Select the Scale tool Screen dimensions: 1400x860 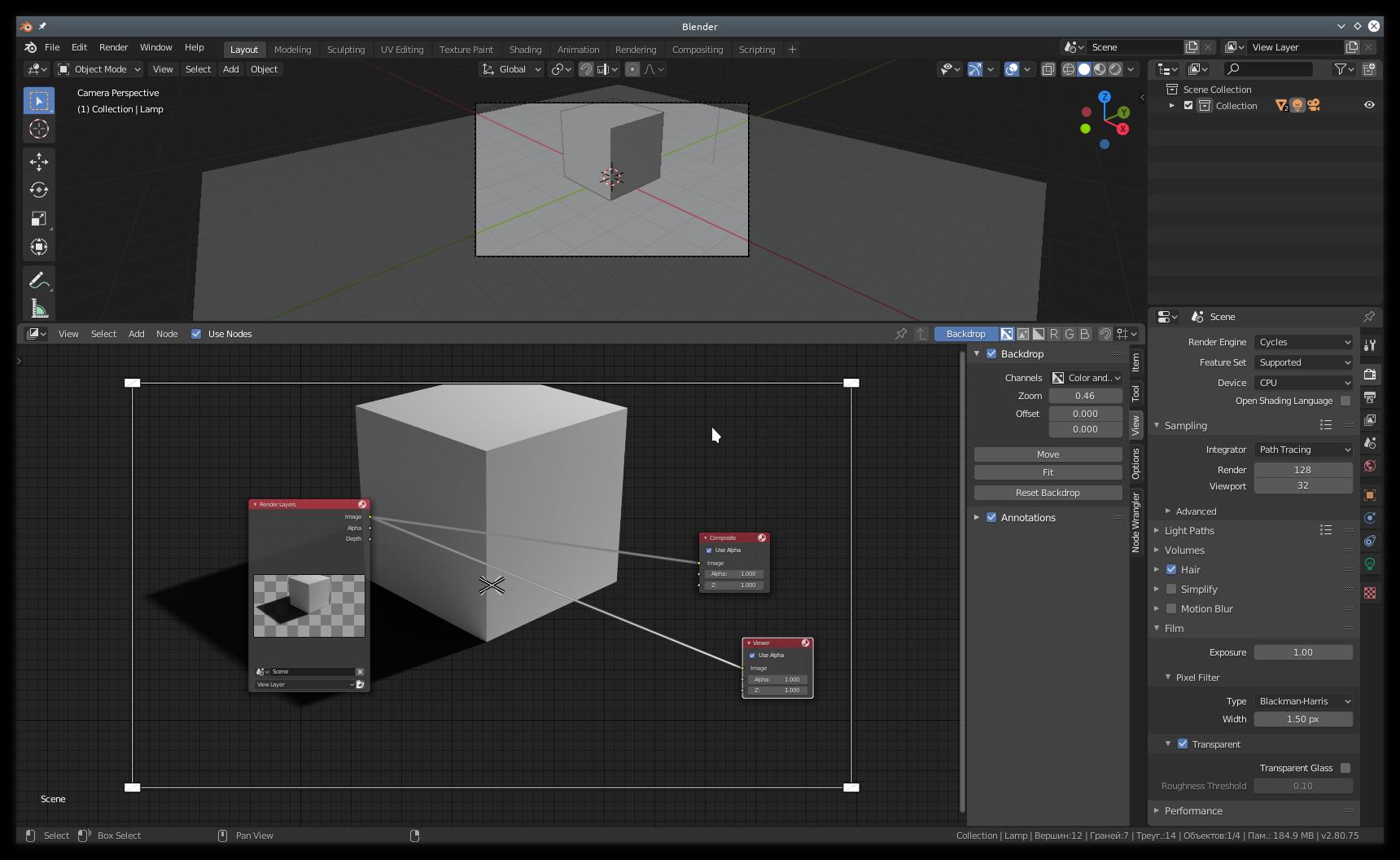click(x=38, y=219)
